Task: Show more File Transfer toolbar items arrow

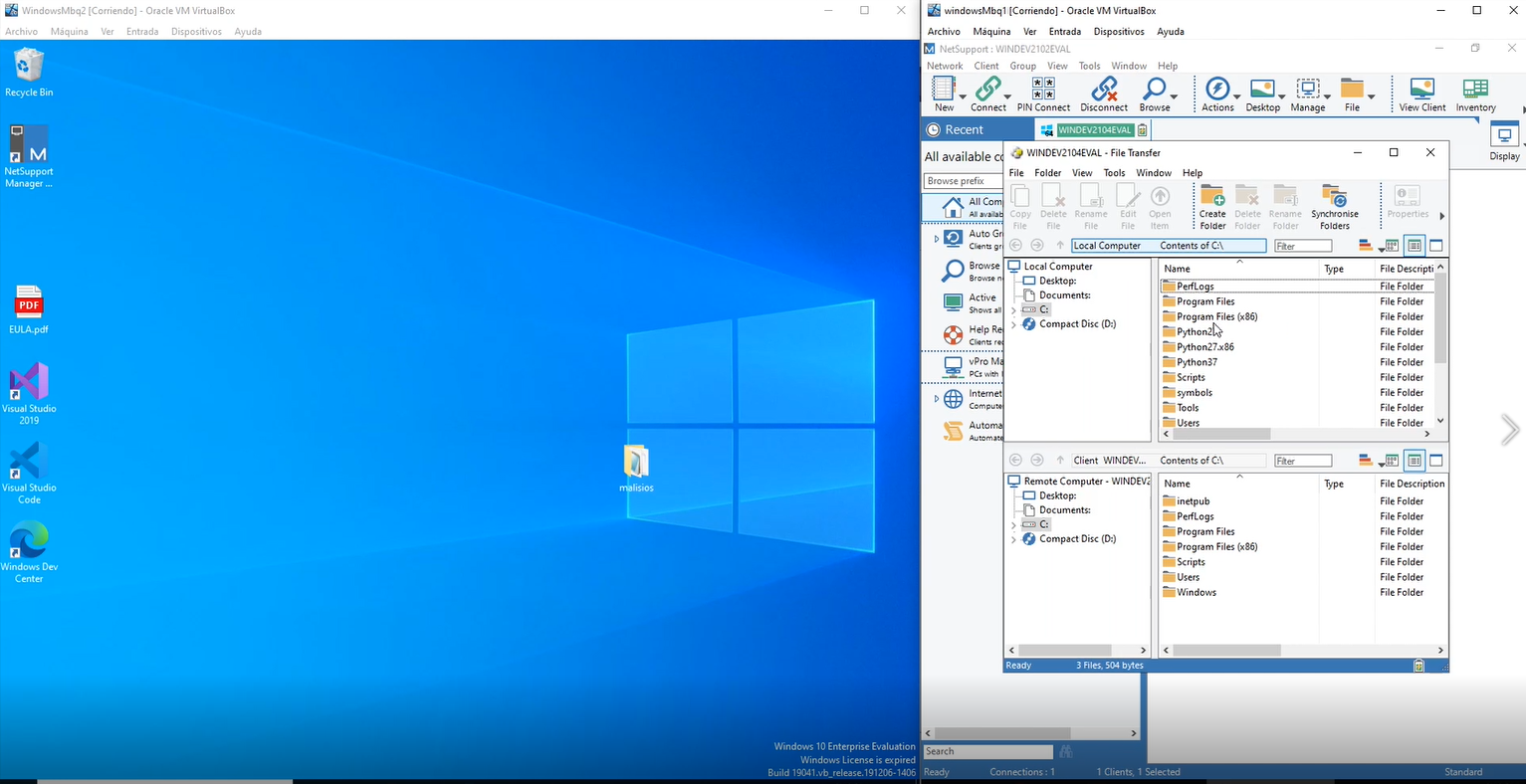Action: (1441, 216)
